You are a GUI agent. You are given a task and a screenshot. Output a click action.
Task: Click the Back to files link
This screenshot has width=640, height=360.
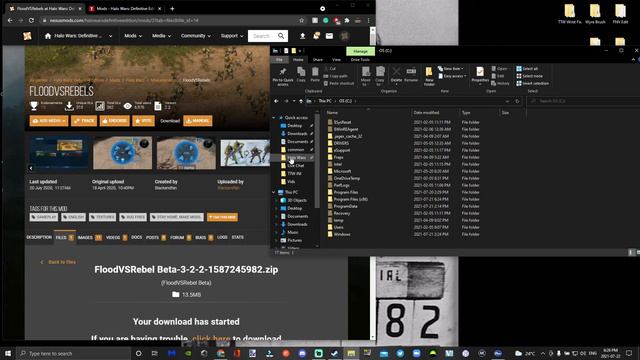point(58,262)
